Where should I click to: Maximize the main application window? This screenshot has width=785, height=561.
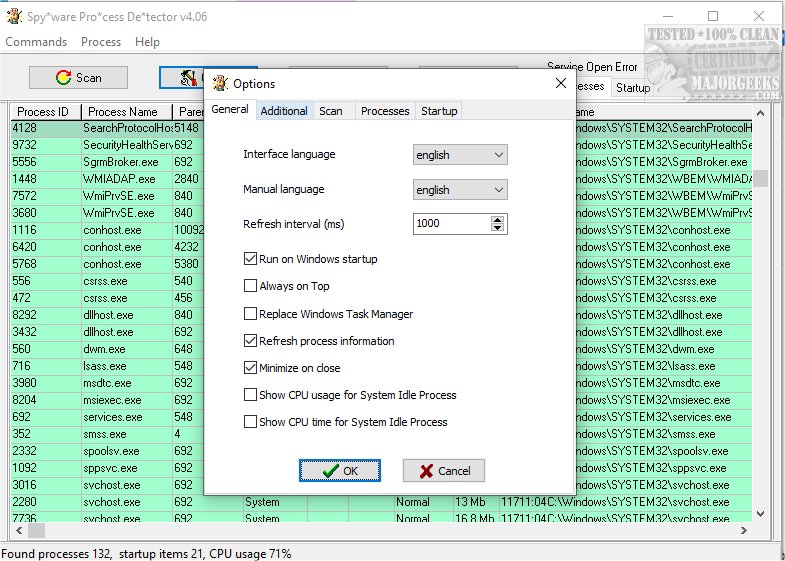(713, 16)
